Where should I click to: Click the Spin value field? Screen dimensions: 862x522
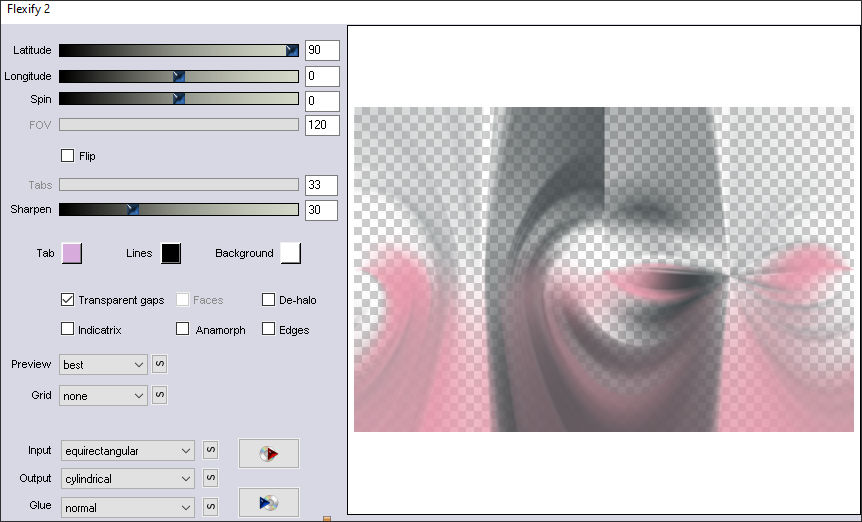(x=322, y=101)
